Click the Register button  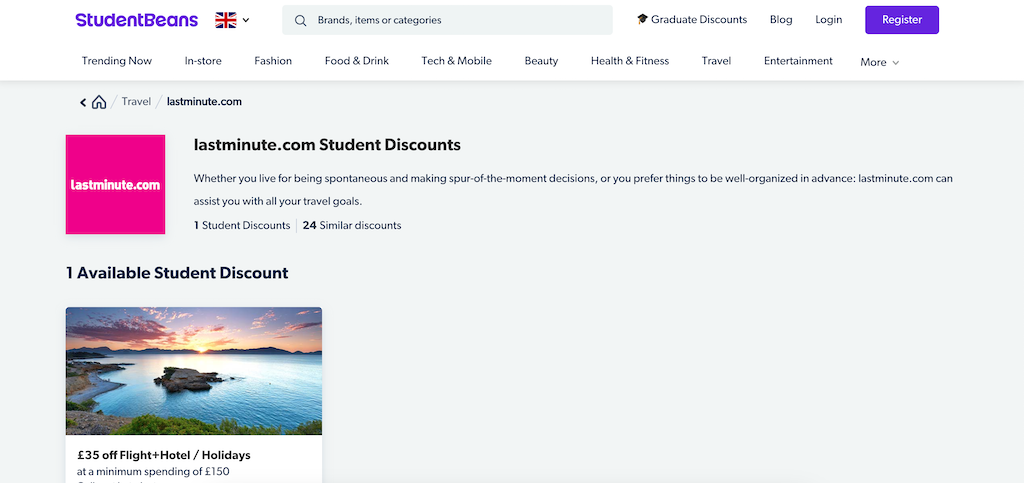click(902, 20)
